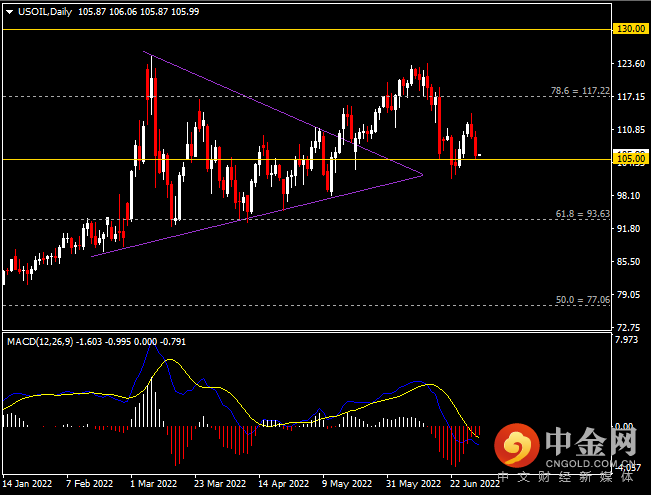The image size is (651, 495).
Task: Select the 14 Jan 2022 date label
Action: point(27,484)
